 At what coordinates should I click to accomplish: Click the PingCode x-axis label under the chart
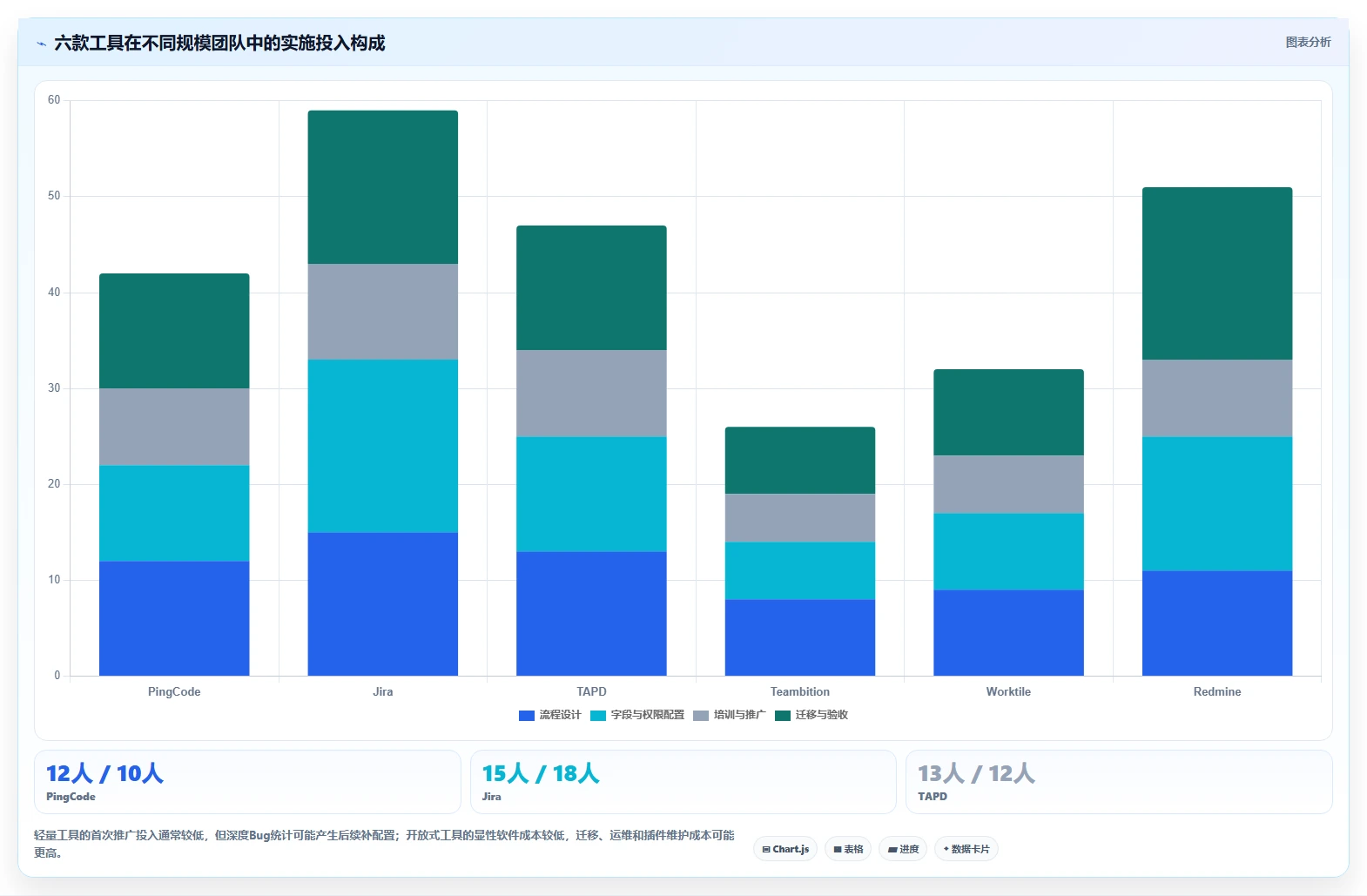pos(174,692)
